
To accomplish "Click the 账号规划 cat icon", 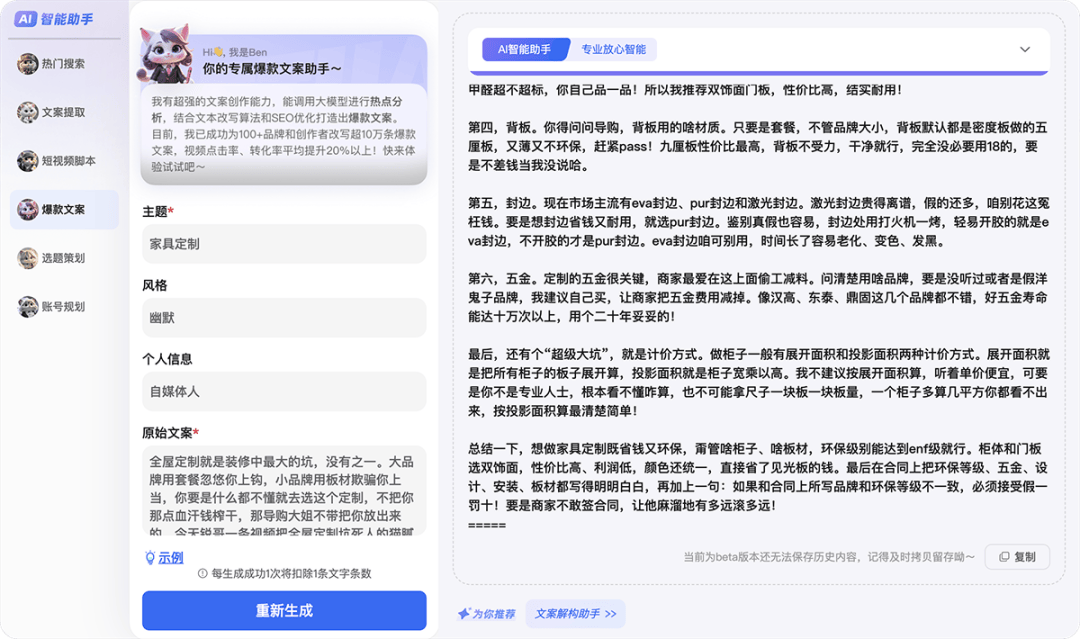I will coord(28,307).
